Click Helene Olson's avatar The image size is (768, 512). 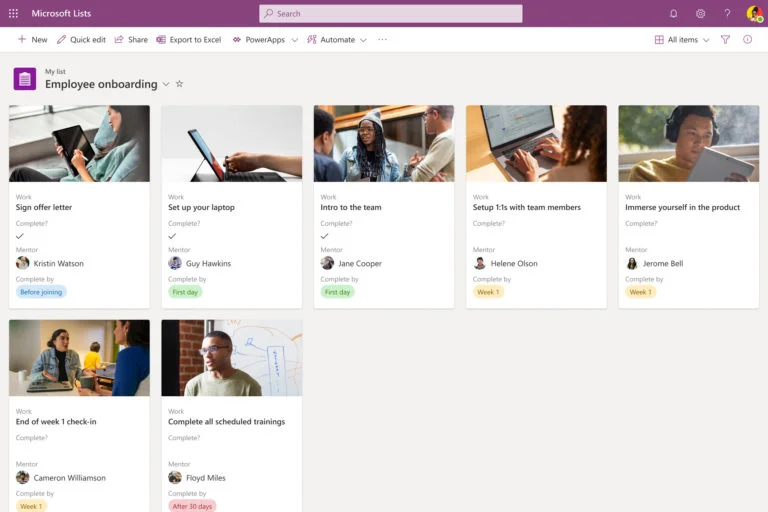click(x=480, y=263)
